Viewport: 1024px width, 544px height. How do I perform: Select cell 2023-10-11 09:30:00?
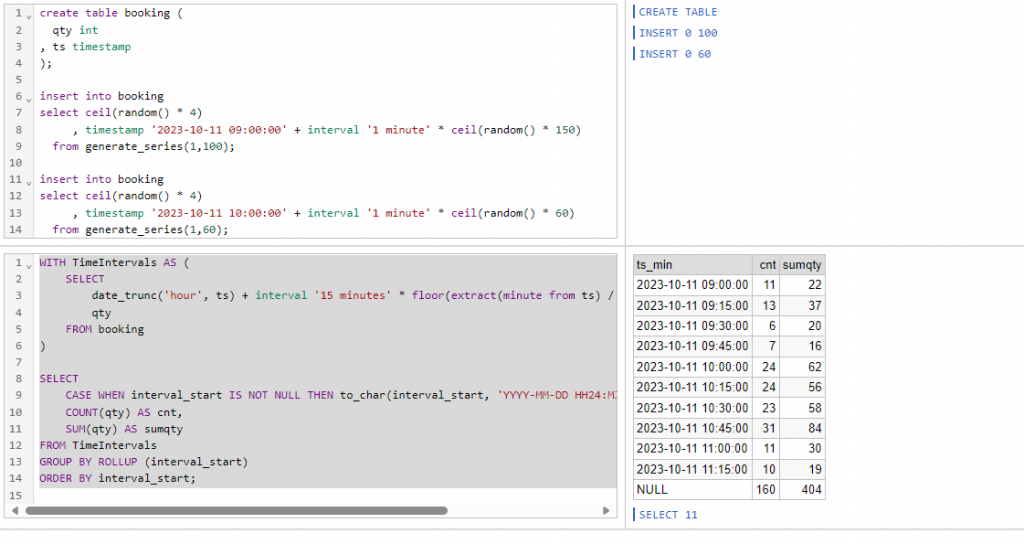[692, 326]
